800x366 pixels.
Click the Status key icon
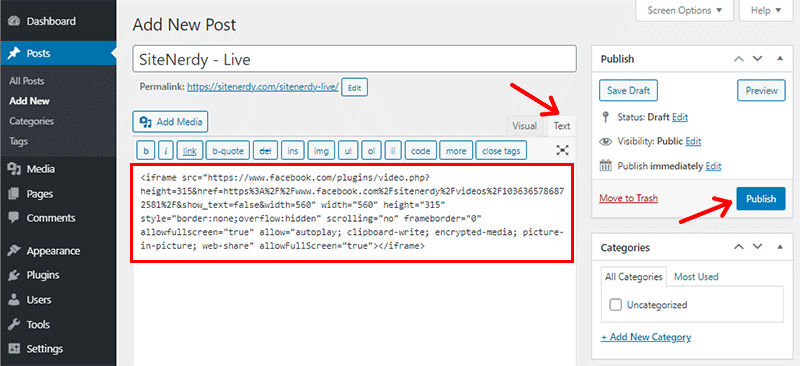click(x=606, y=117)
